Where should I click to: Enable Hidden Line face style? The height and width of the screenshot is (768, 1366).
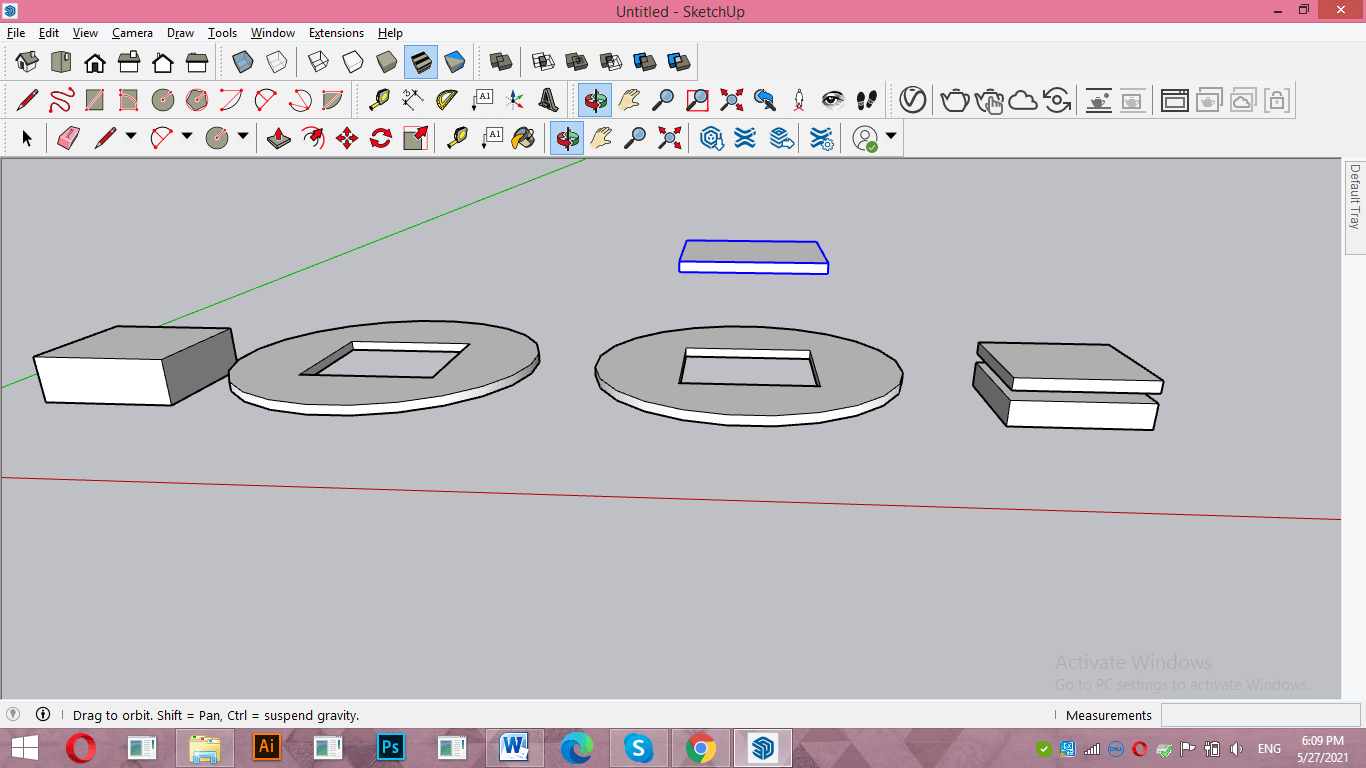coord(353,62)
